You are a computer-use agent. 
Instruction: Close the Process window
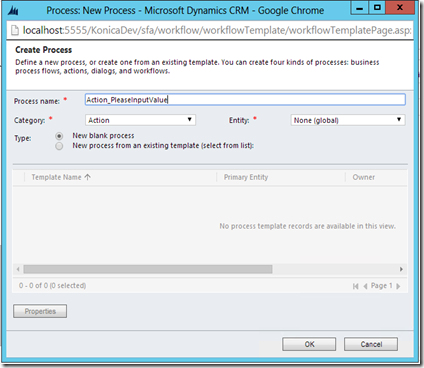(x=400, y=8)
